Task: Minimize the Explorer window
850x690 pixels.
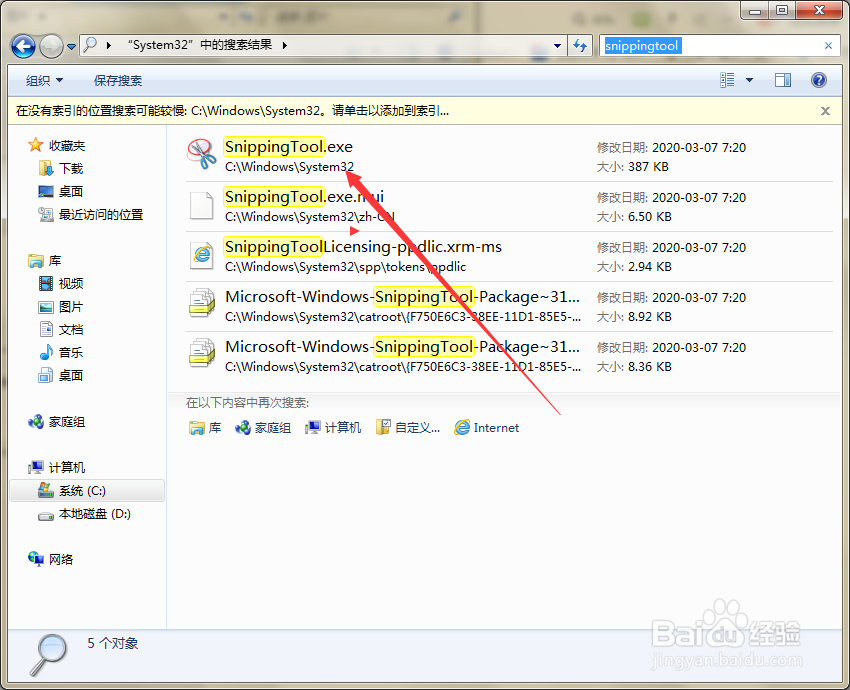Action: point(755,10)
